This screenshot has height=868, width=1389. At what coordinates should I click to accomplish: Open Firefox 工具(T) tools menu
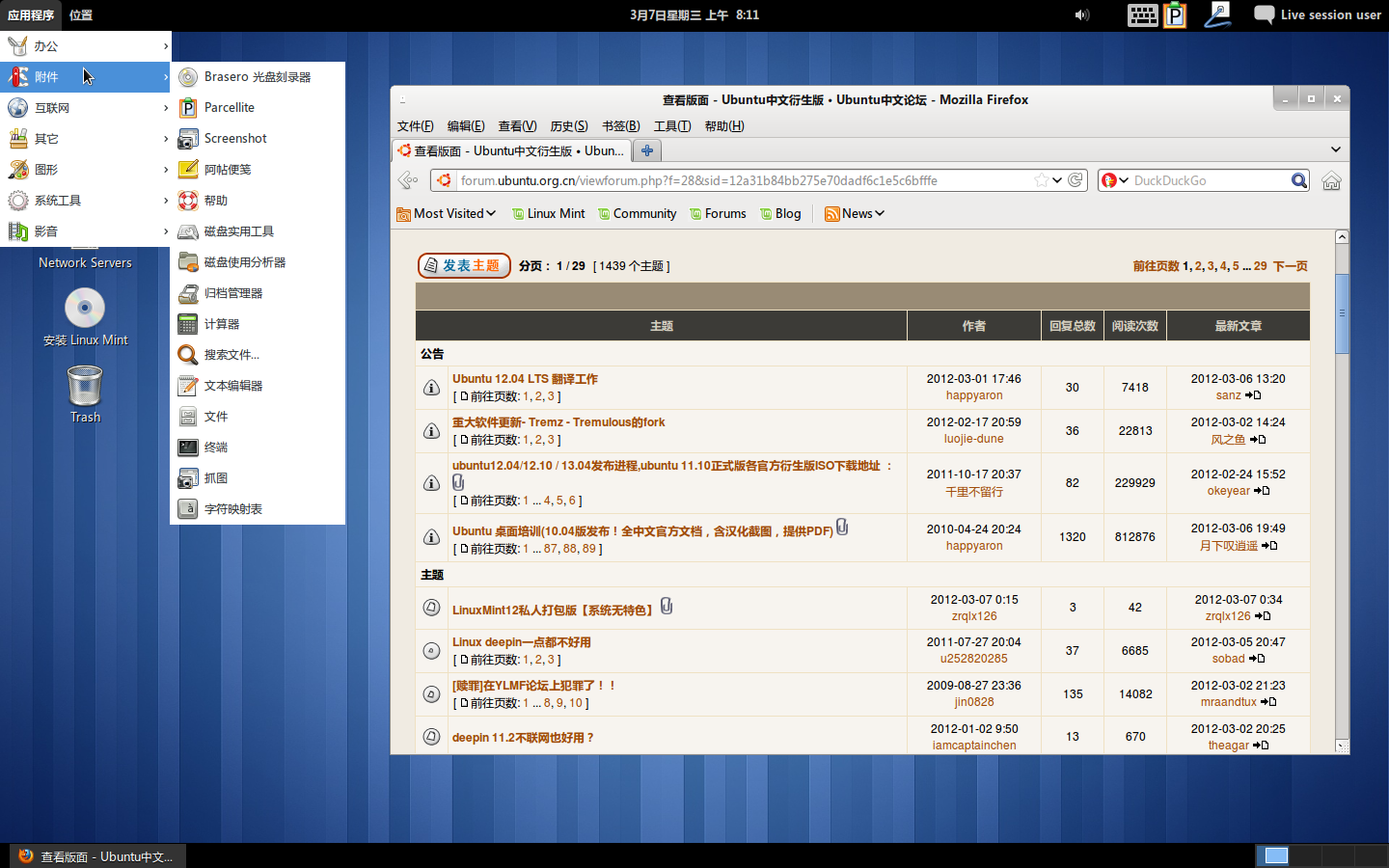(672, 126)
